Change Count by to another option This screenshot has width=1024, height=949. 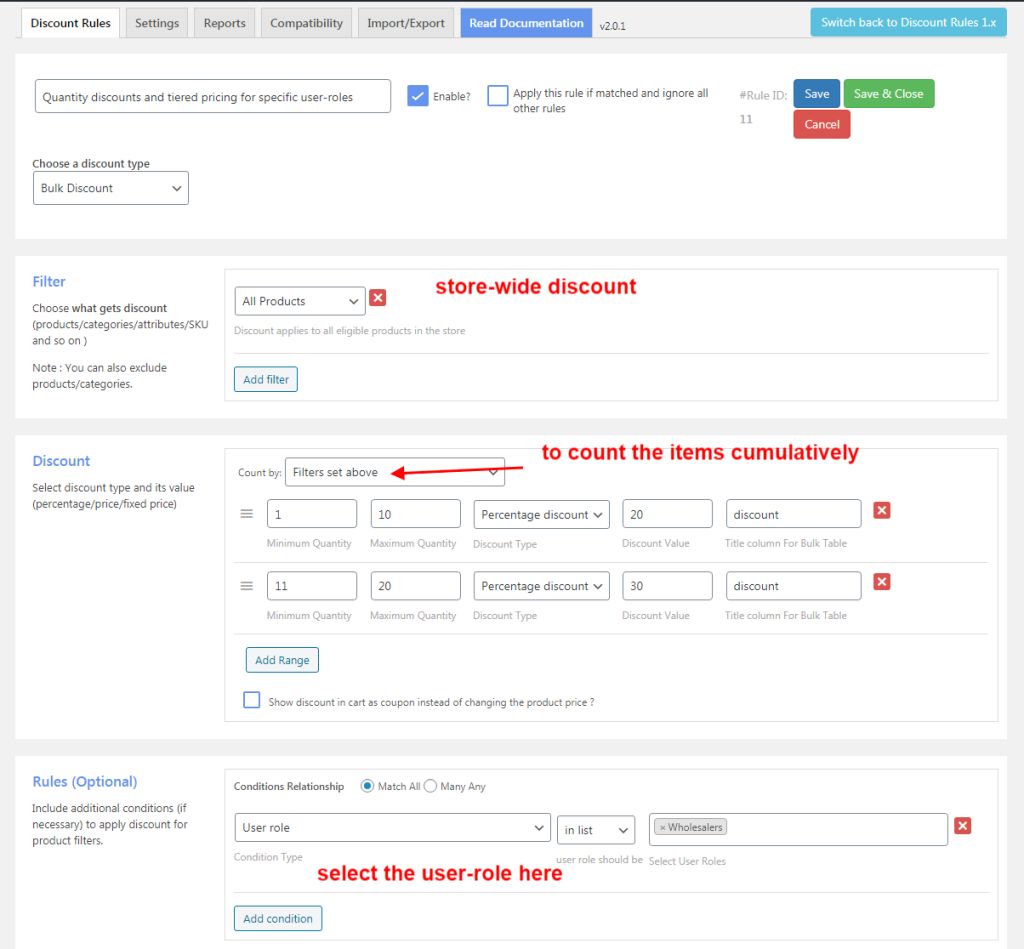coord(395,471)
